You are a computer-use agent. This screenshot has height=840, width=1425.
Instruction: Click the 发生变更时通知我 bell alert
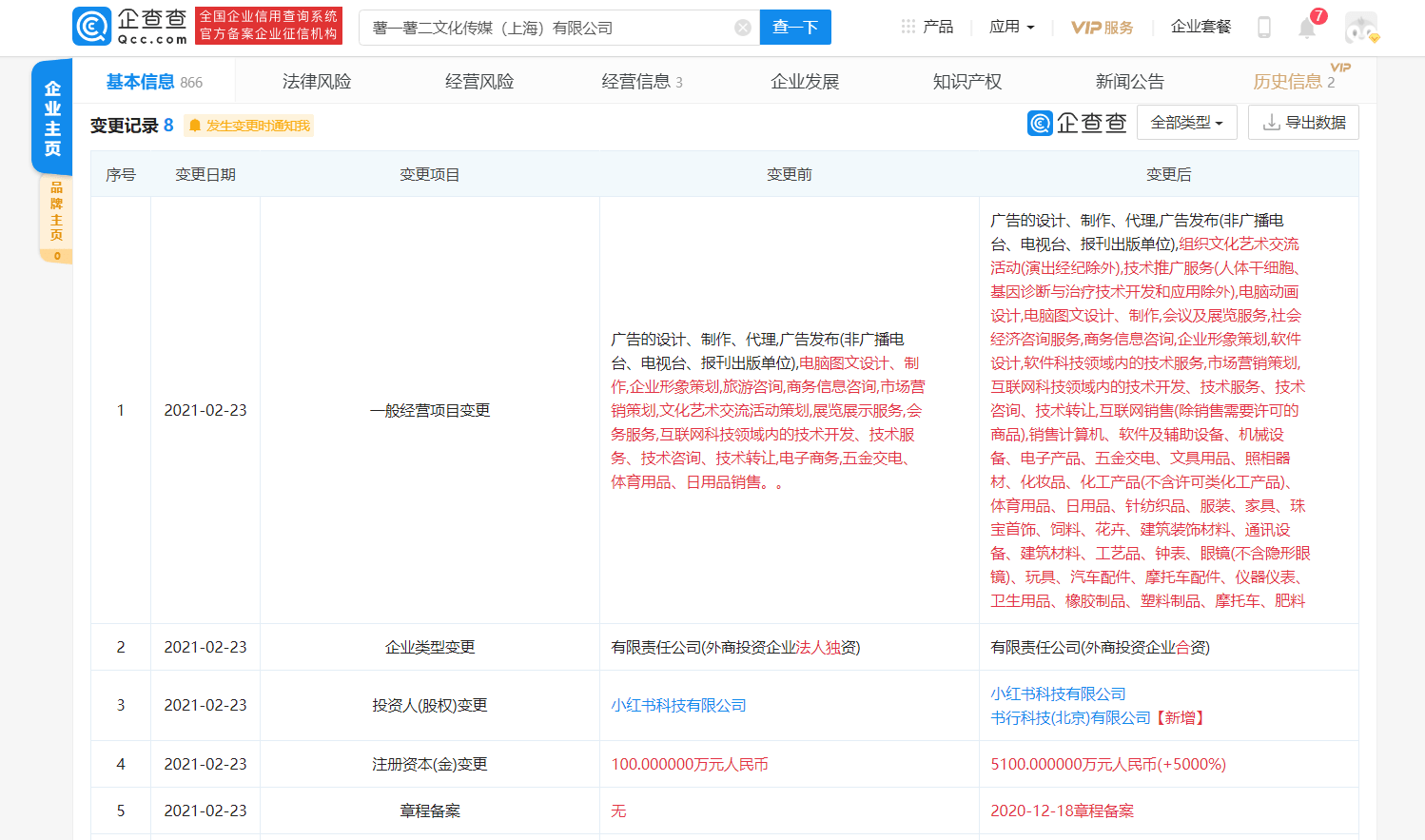(249, 126)
